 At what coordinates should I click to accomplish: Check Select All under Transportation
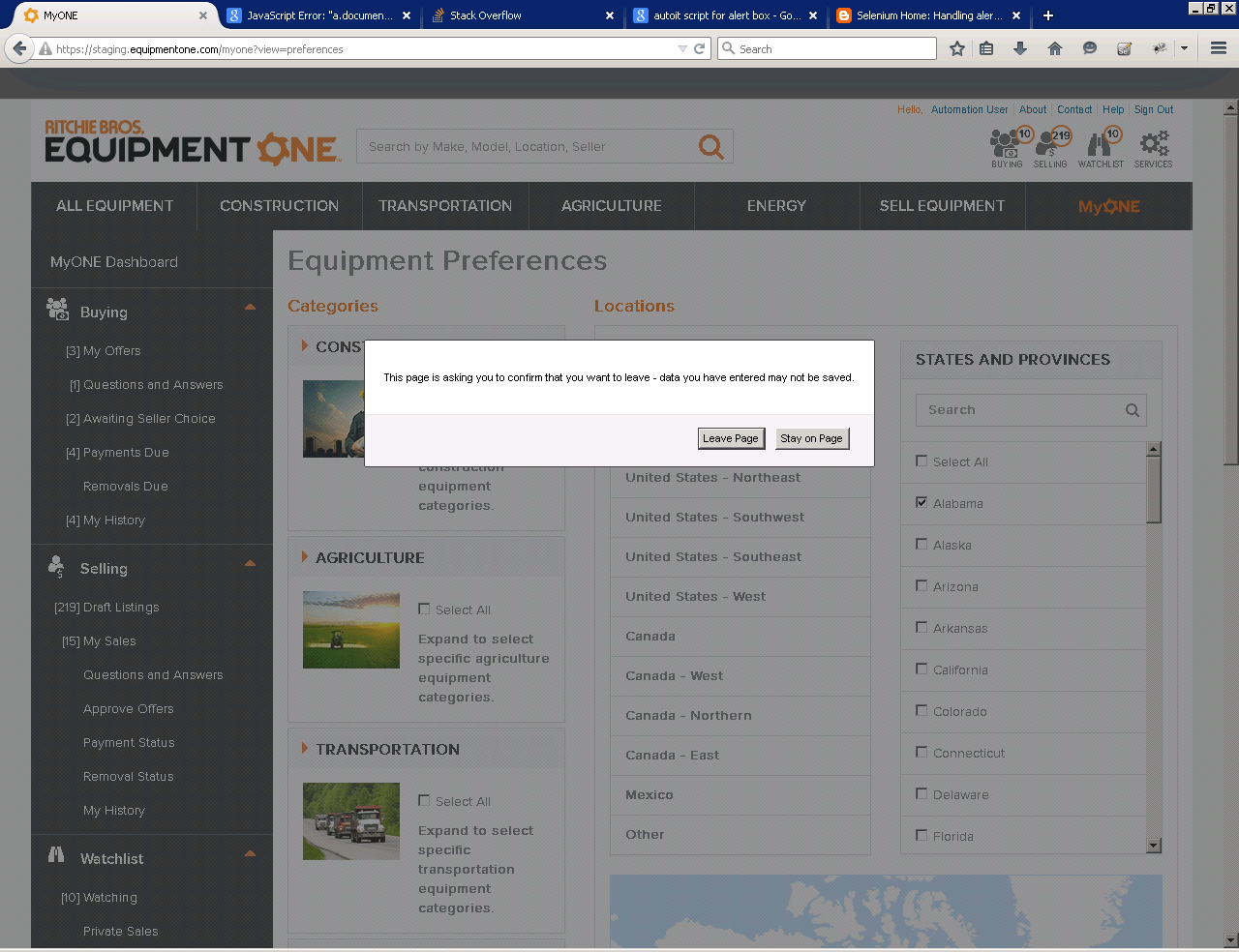[424, 800]
